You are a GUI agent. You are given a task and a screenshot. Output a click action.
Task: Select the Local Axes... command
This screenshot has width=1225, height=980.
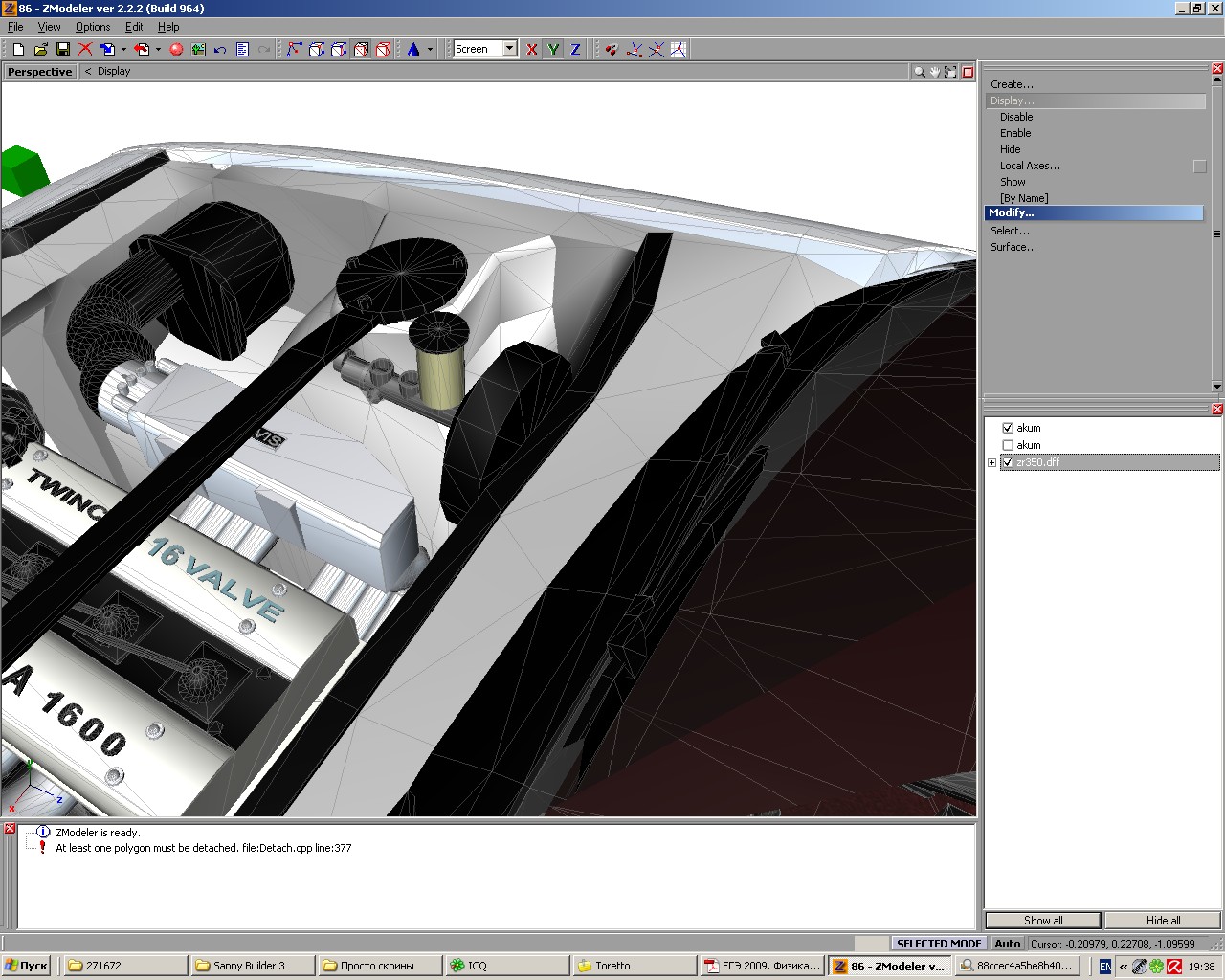coord(1030,166)
